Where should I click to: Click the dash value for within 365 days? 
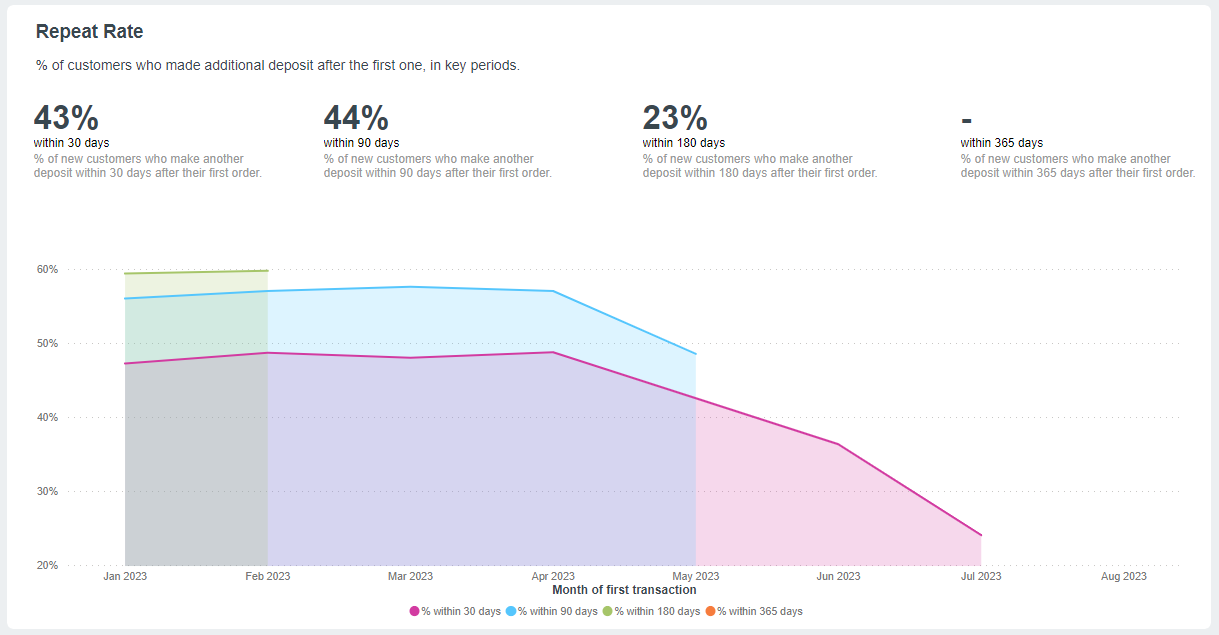point(967,118)
